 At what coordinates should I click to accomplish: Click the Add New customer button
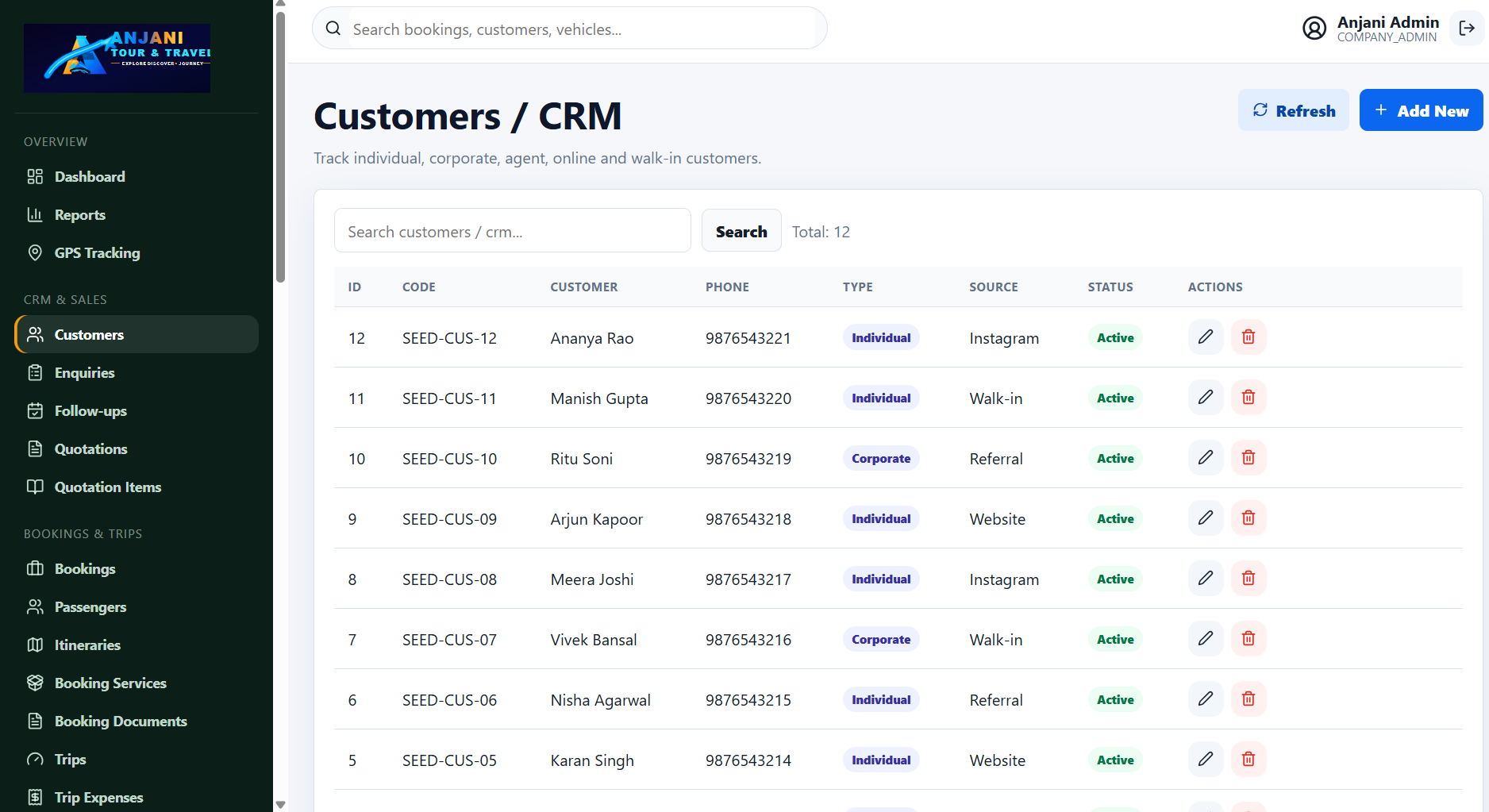tap(1421, 110)
